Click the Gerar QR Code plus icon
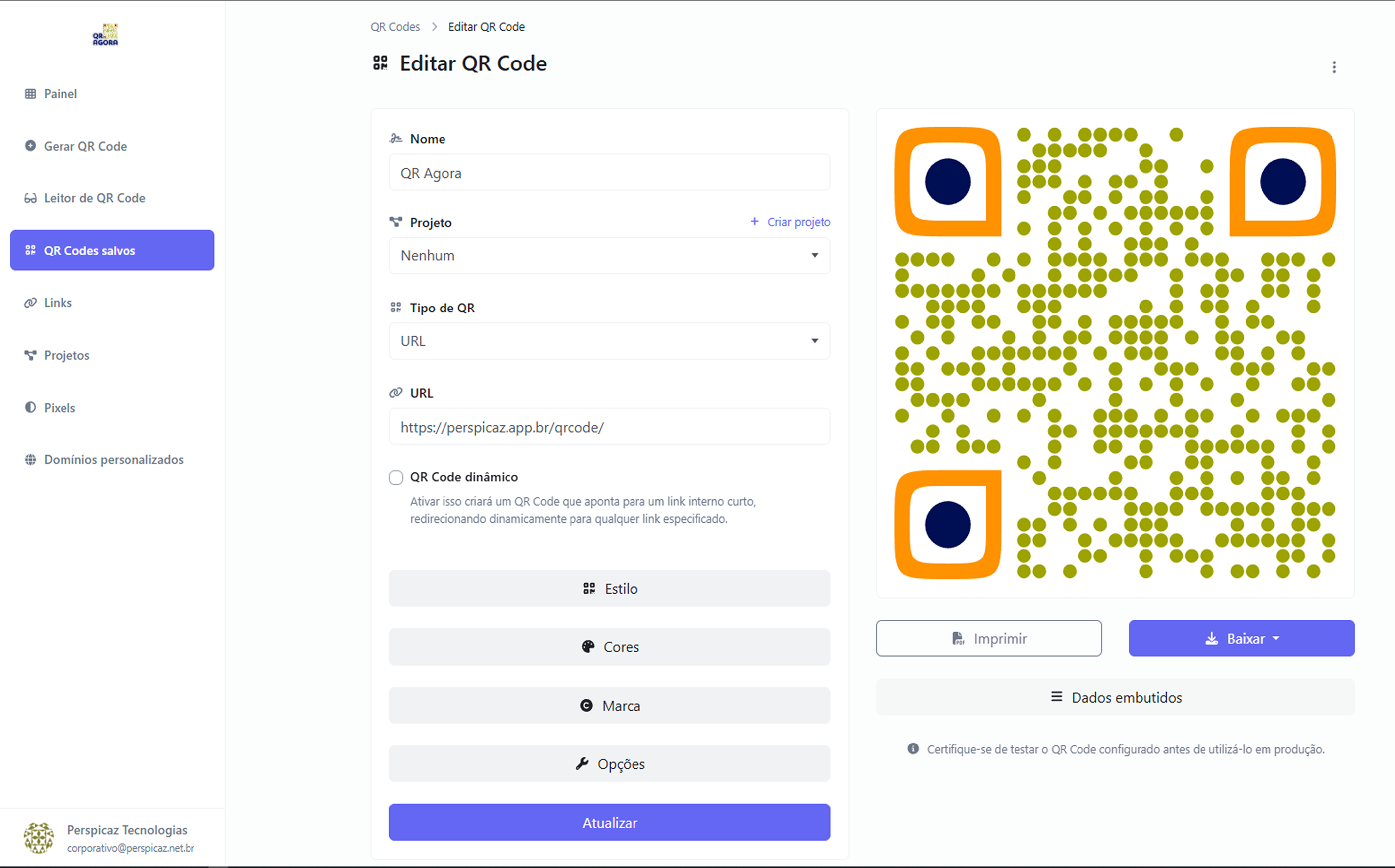1395x868 pixels. [30, 146]
